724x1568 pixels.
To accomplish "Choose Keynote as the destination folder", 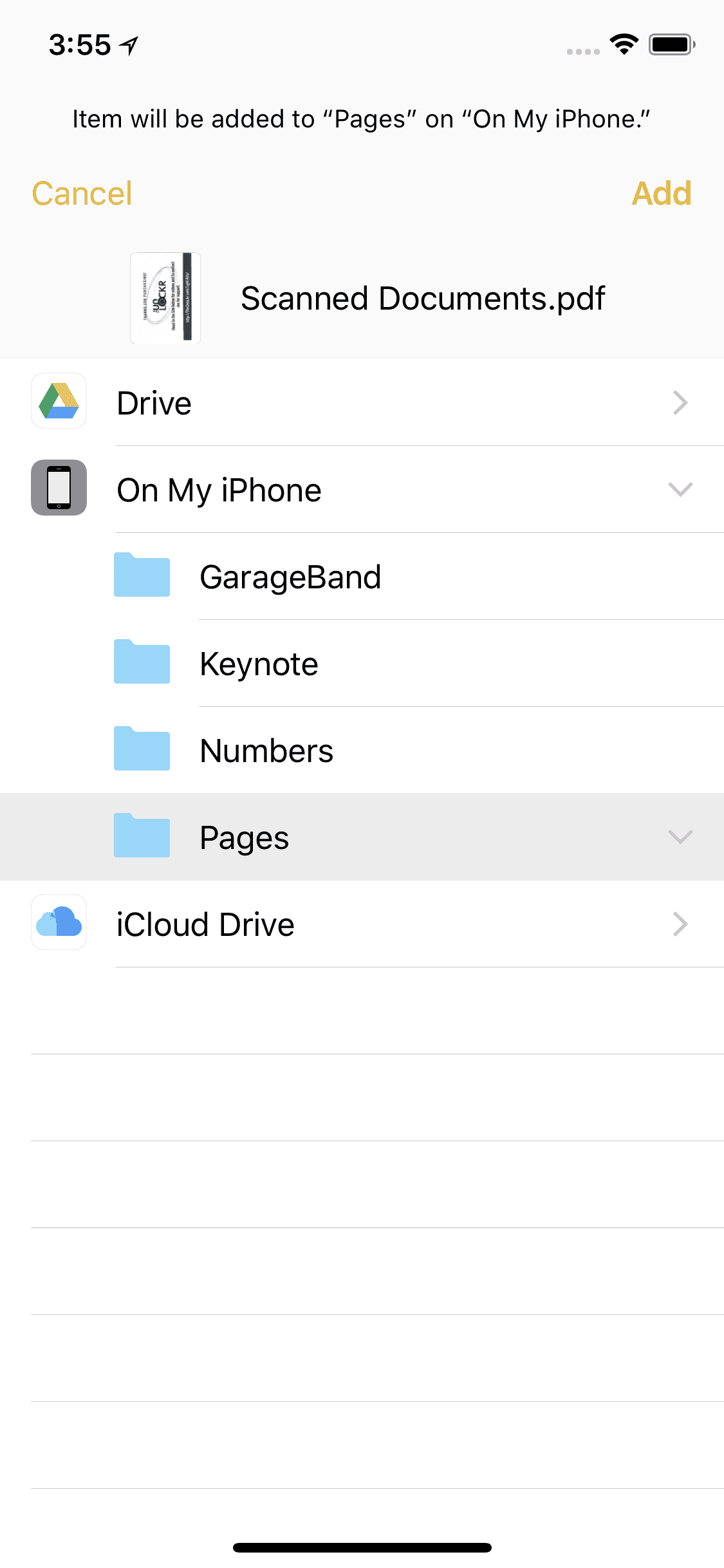I will pos(259,664).
